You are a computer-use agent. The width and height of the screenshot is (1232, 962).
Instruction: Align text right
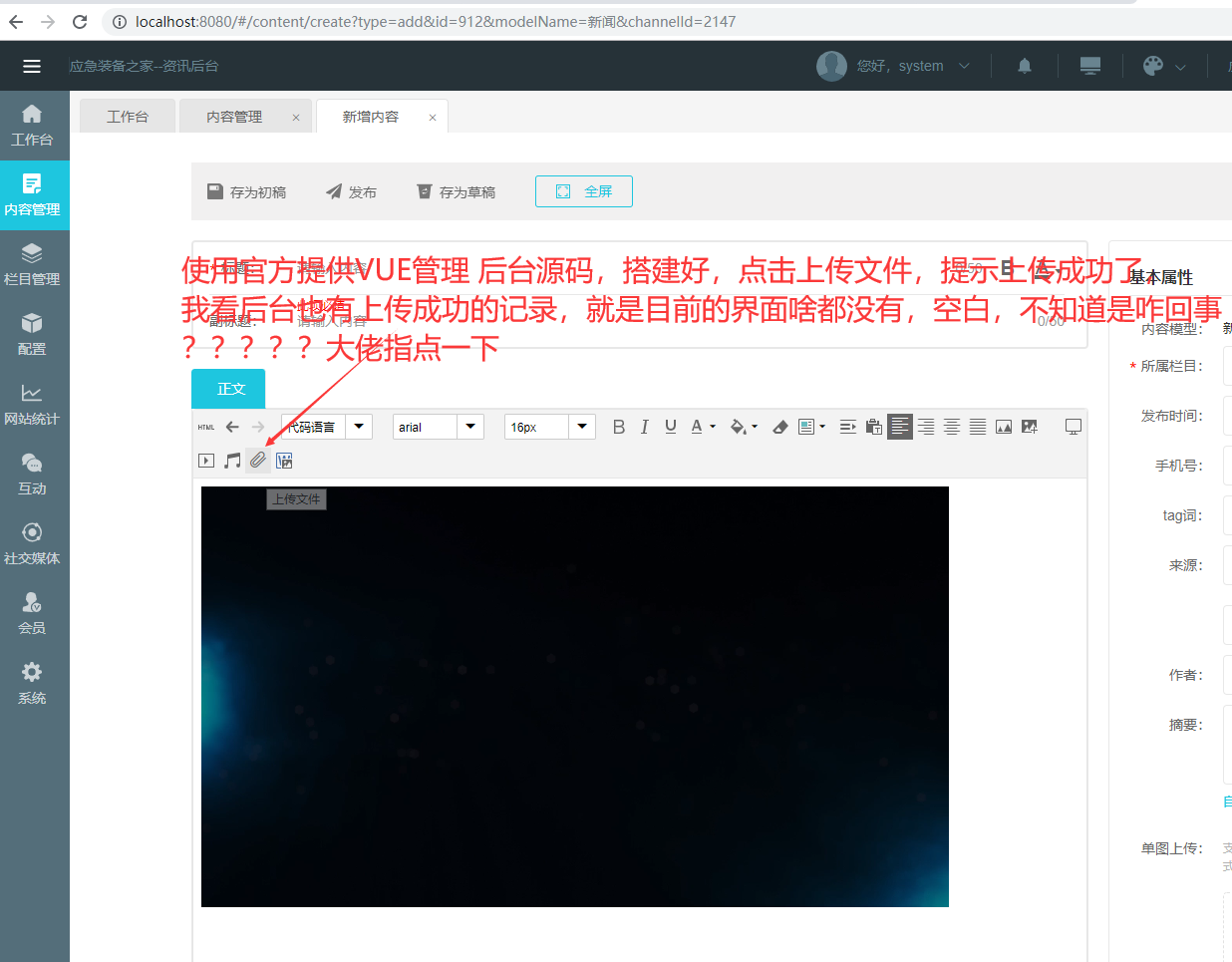[926, 427]
